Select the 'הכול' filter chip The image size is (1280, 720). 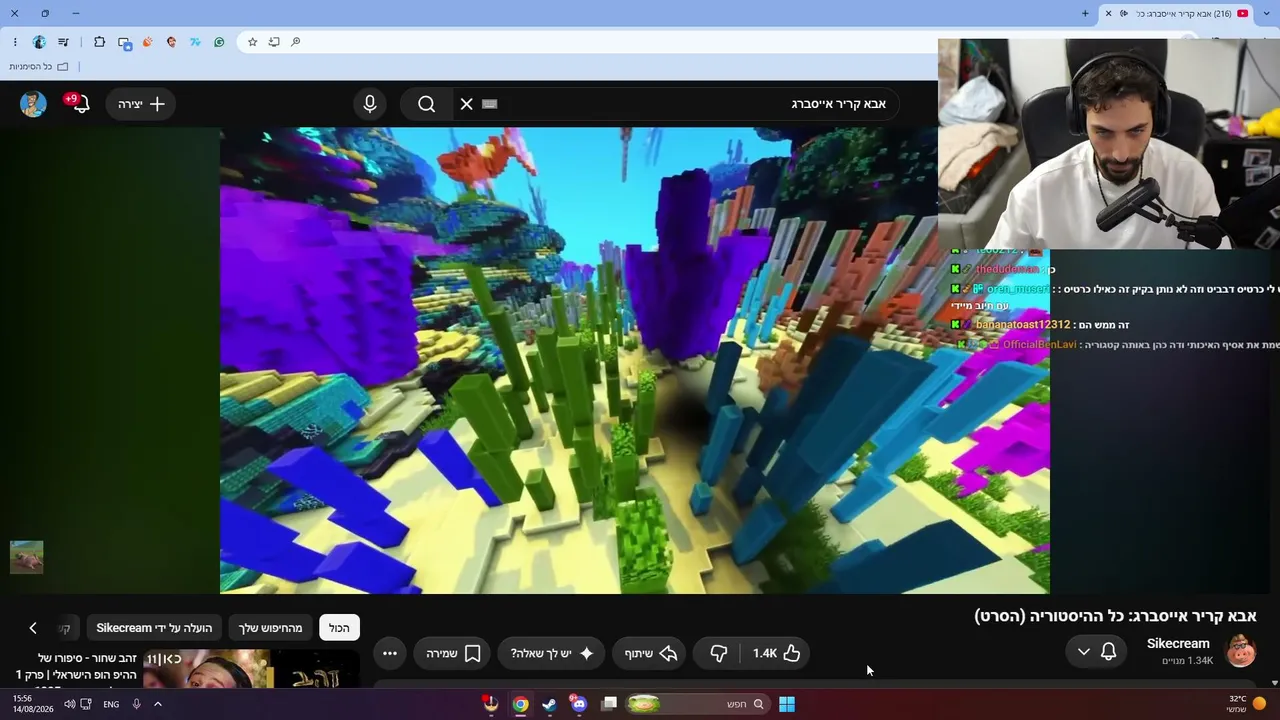click(339, 628)
